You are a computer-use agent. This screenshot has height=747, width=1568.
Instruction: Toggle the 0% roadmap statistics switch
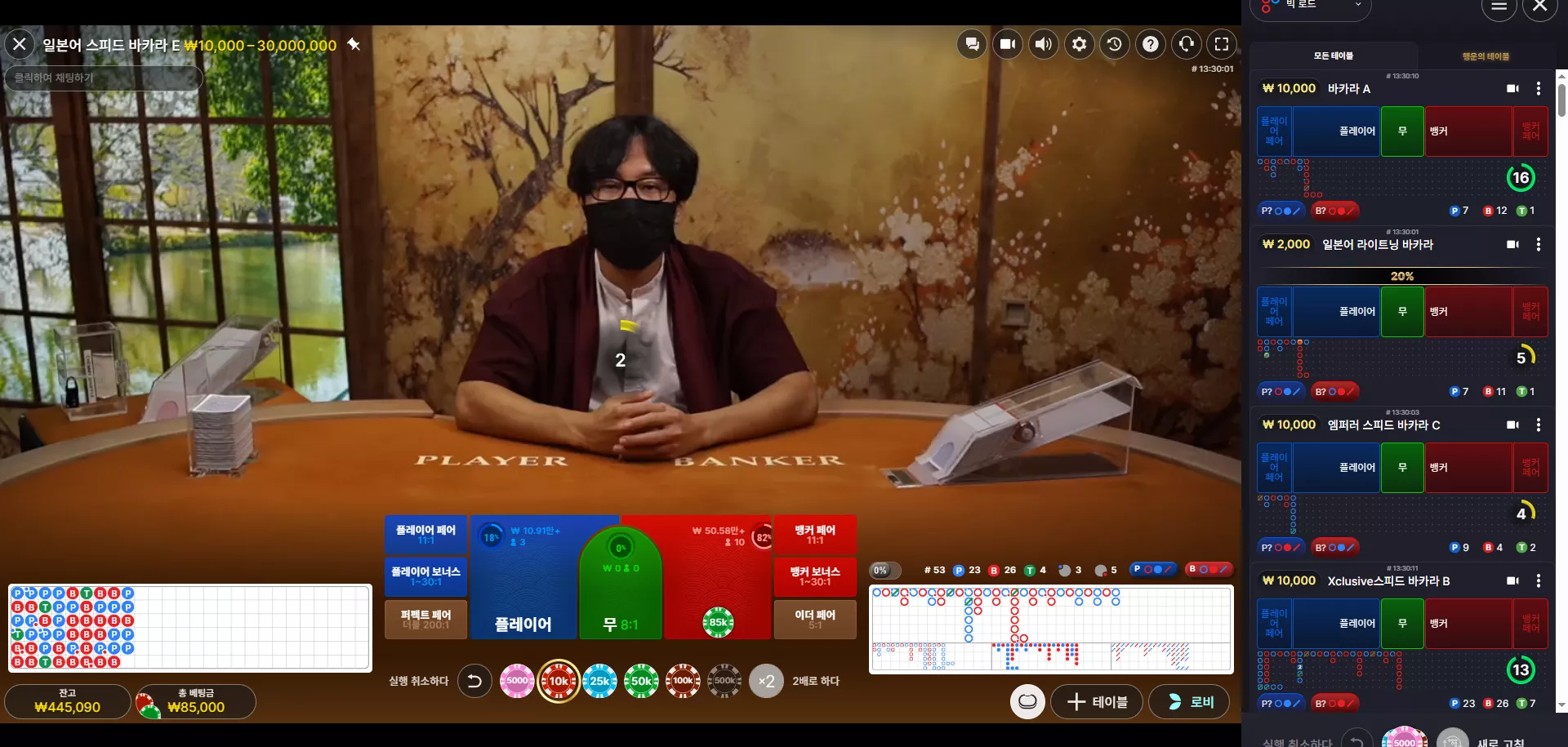tap(885, 571)
